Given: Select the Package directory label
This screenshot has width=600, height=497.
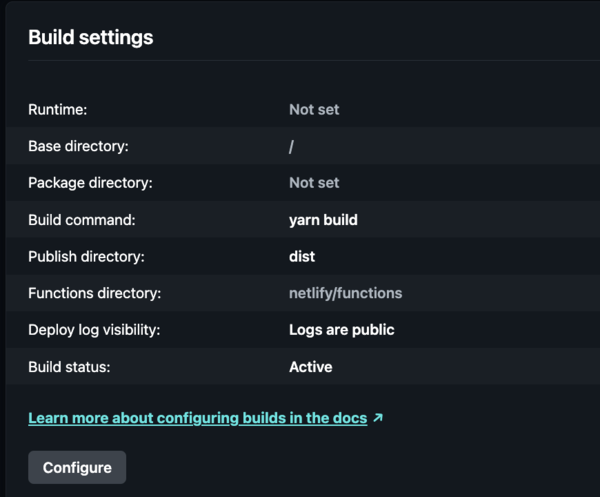Looking at the screenshot, I should coord(89,183).
